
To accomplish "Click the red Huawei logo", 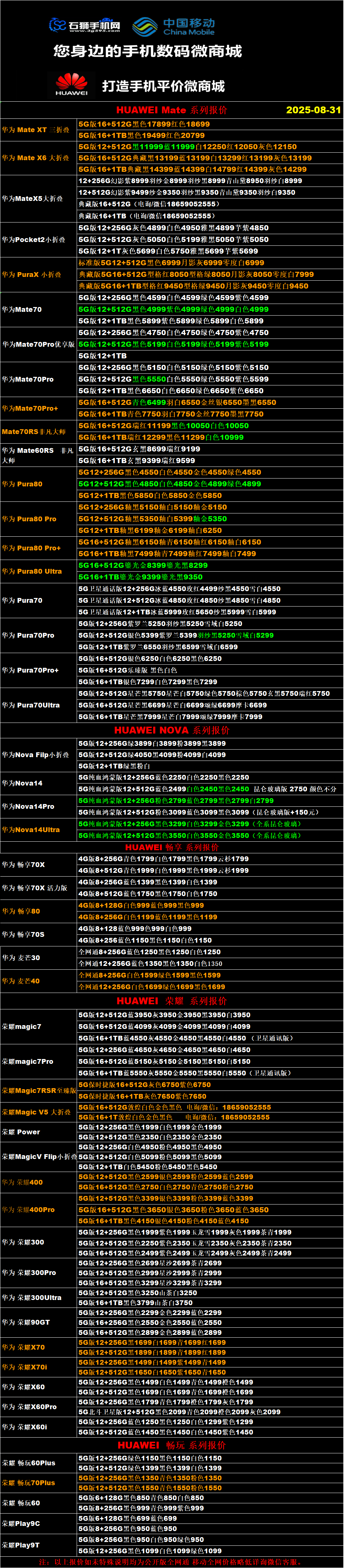I will pyautogui.click(x=71, y=85).
